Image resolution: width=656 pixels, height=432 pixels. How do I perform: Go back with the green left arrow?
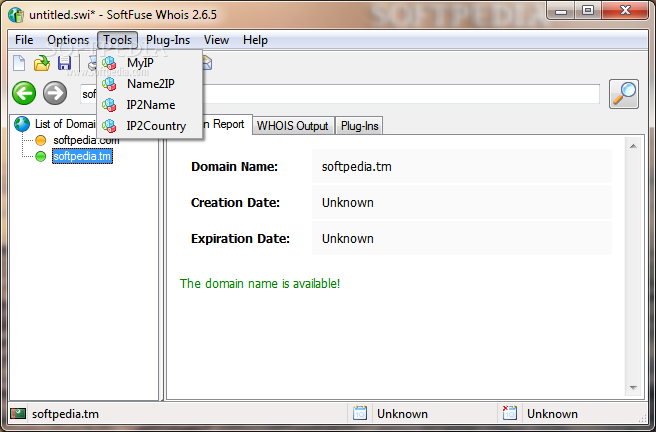24,93
